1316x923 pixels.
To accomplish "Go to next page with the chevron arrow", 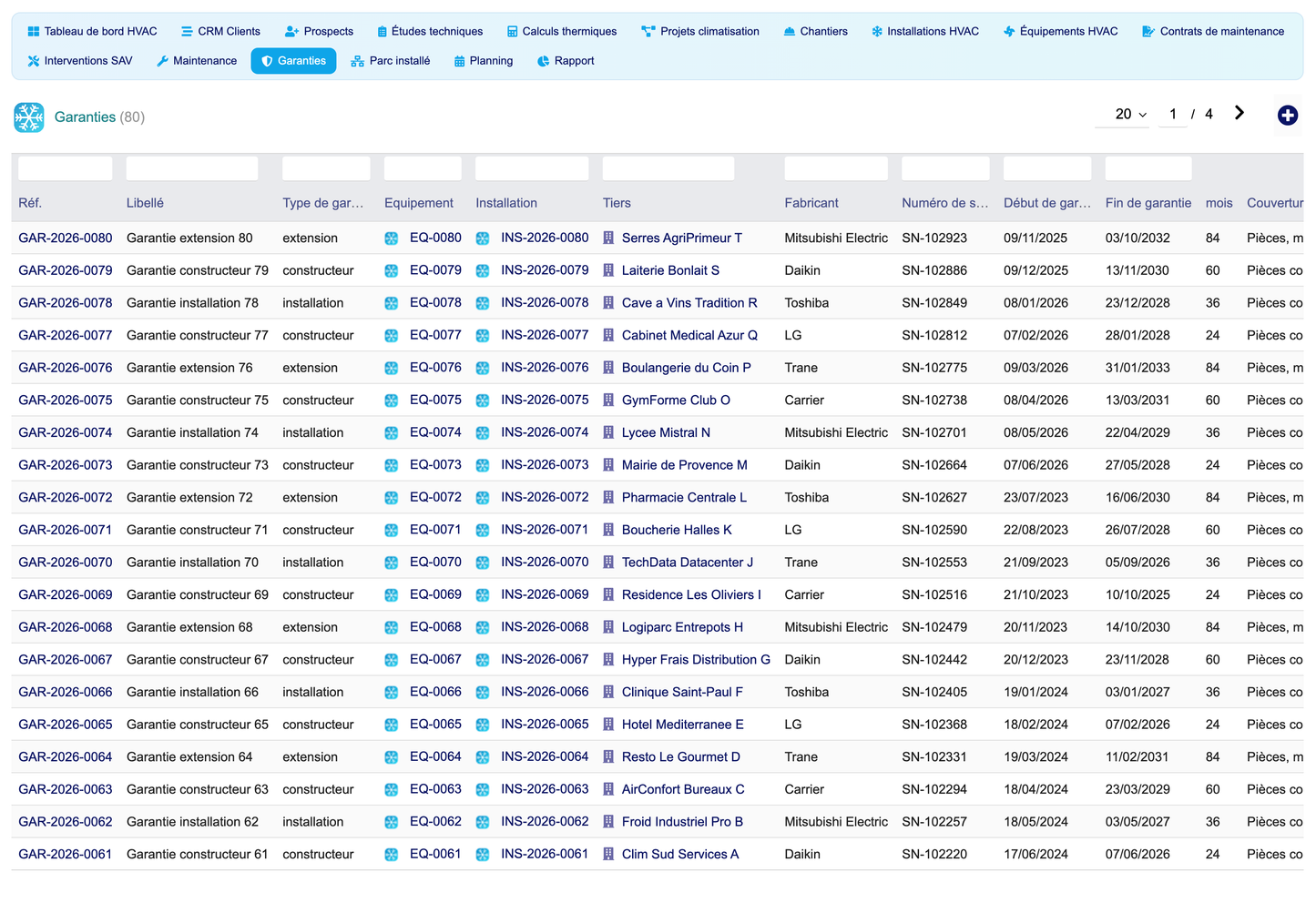I will pyautogui.click(x=1239, y=113).
